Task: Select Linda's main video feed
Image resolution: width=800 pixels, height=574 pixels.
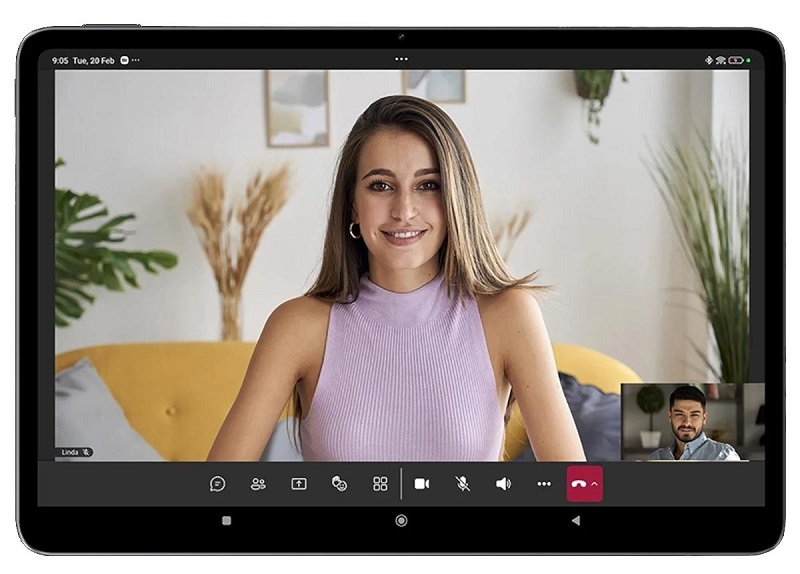Action: pos(402,265)
